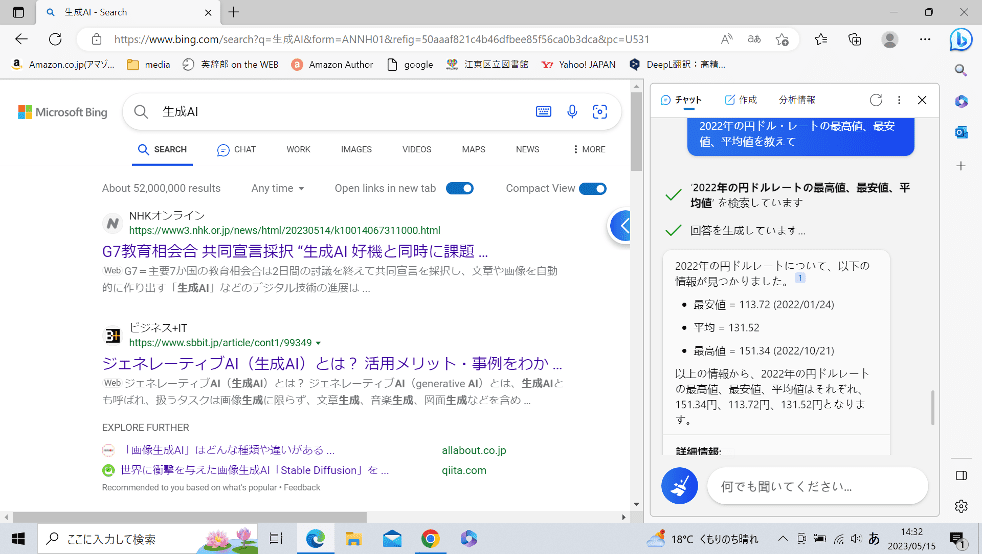The height and width of the screenshot is (554, 982).
Task: Reload the page with refresh icon
Action: (x=55, y=39)
